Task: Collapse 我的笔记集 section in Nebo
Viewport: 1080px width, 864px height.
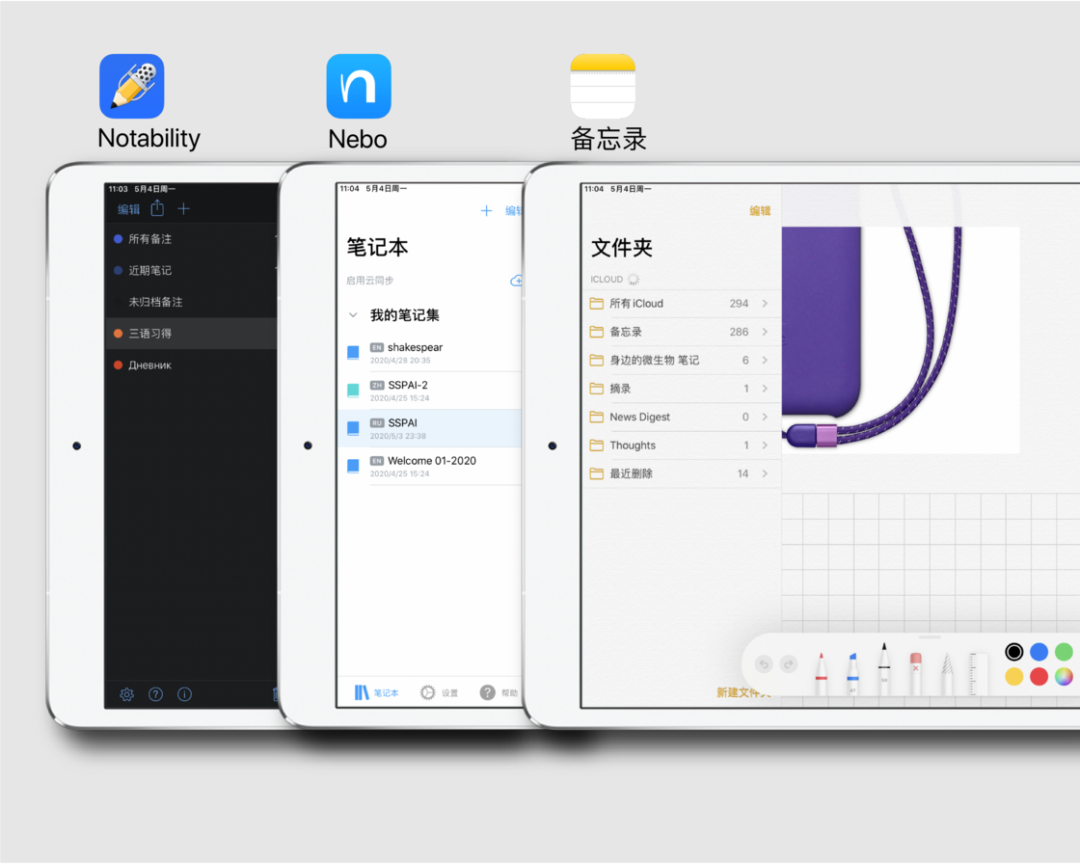Action: (x=353, y=315)
